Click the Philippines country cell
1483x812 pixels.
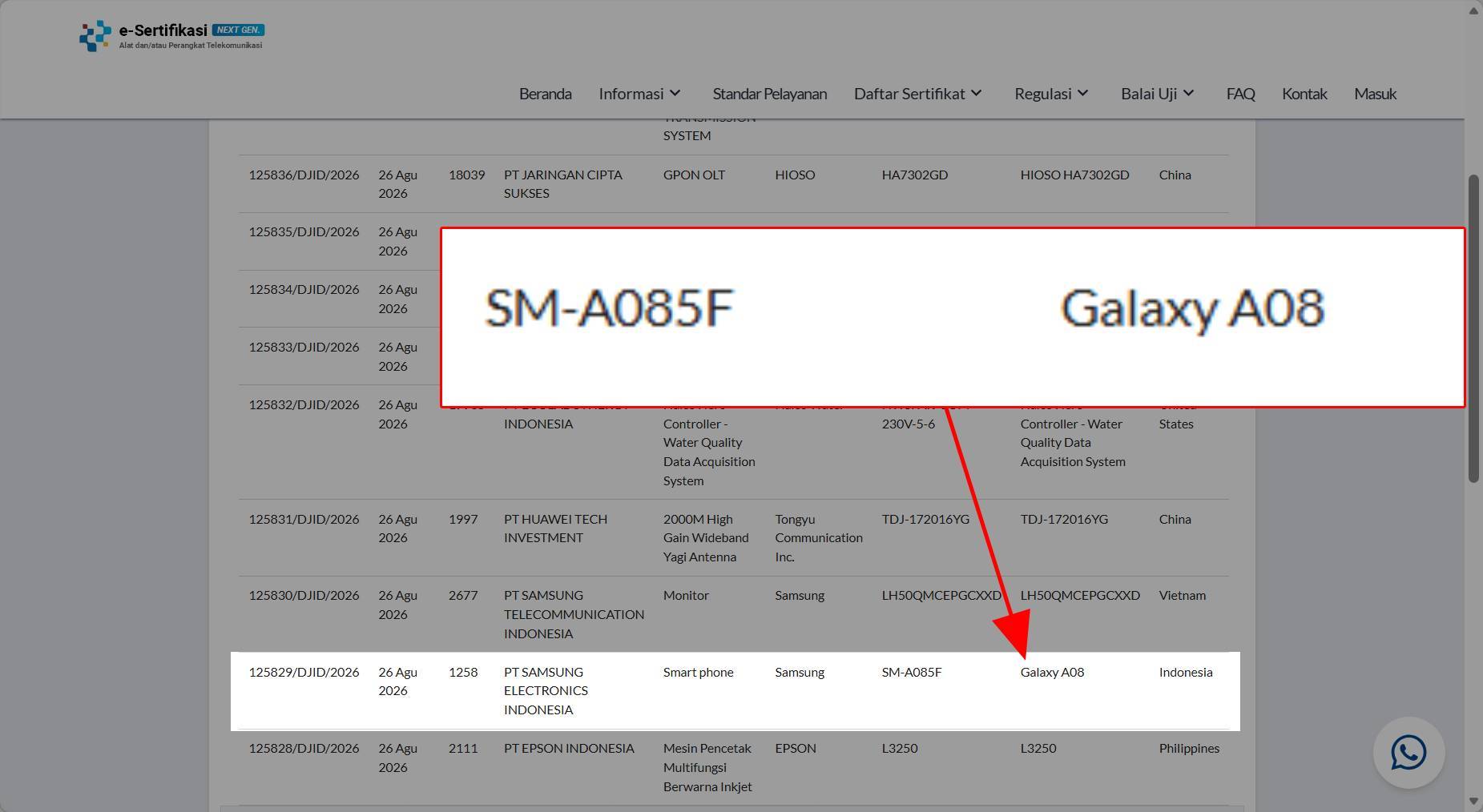pos(1189,748)
